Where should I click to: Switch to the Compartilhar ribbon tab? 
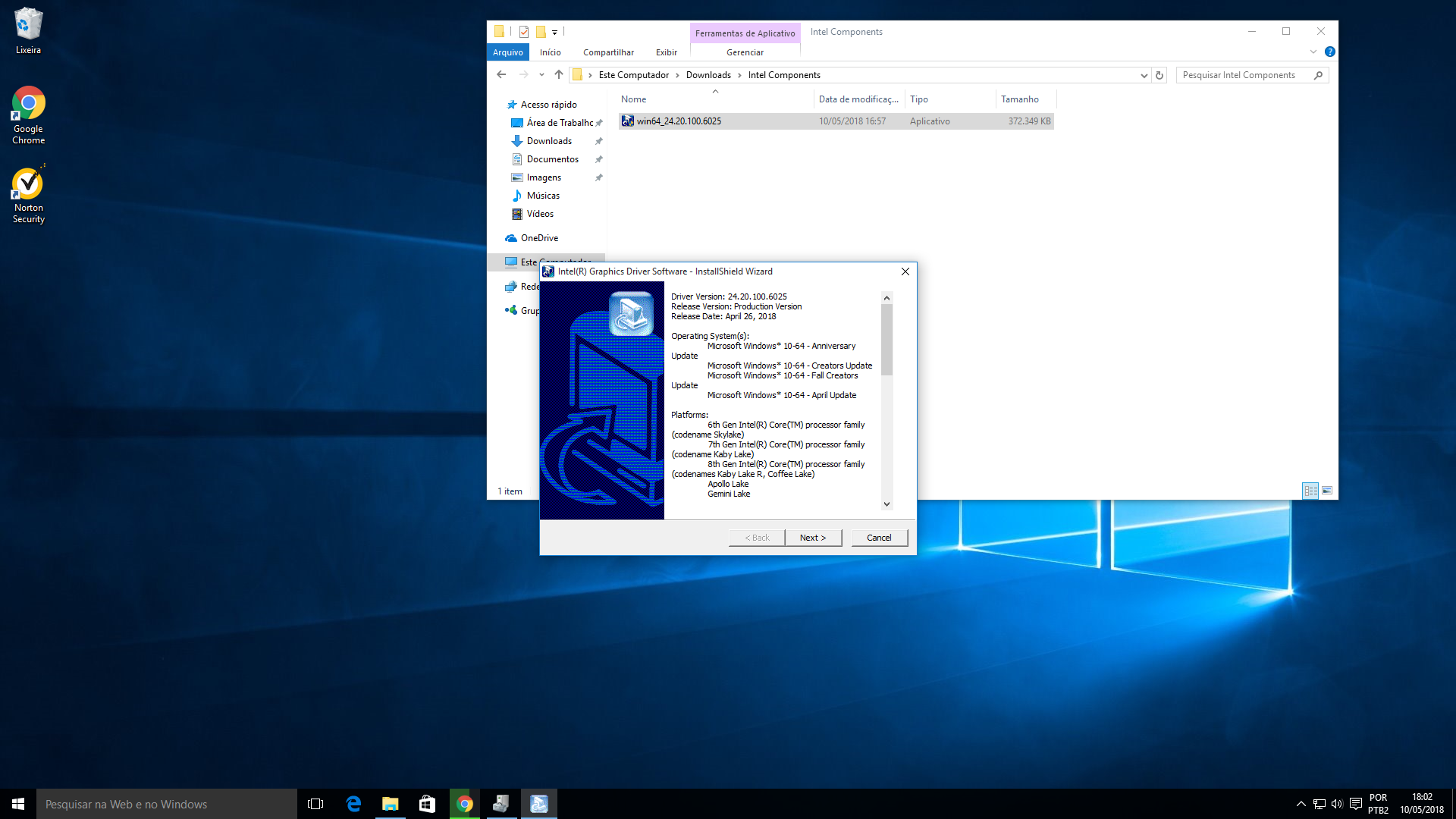tap(608, 52)
